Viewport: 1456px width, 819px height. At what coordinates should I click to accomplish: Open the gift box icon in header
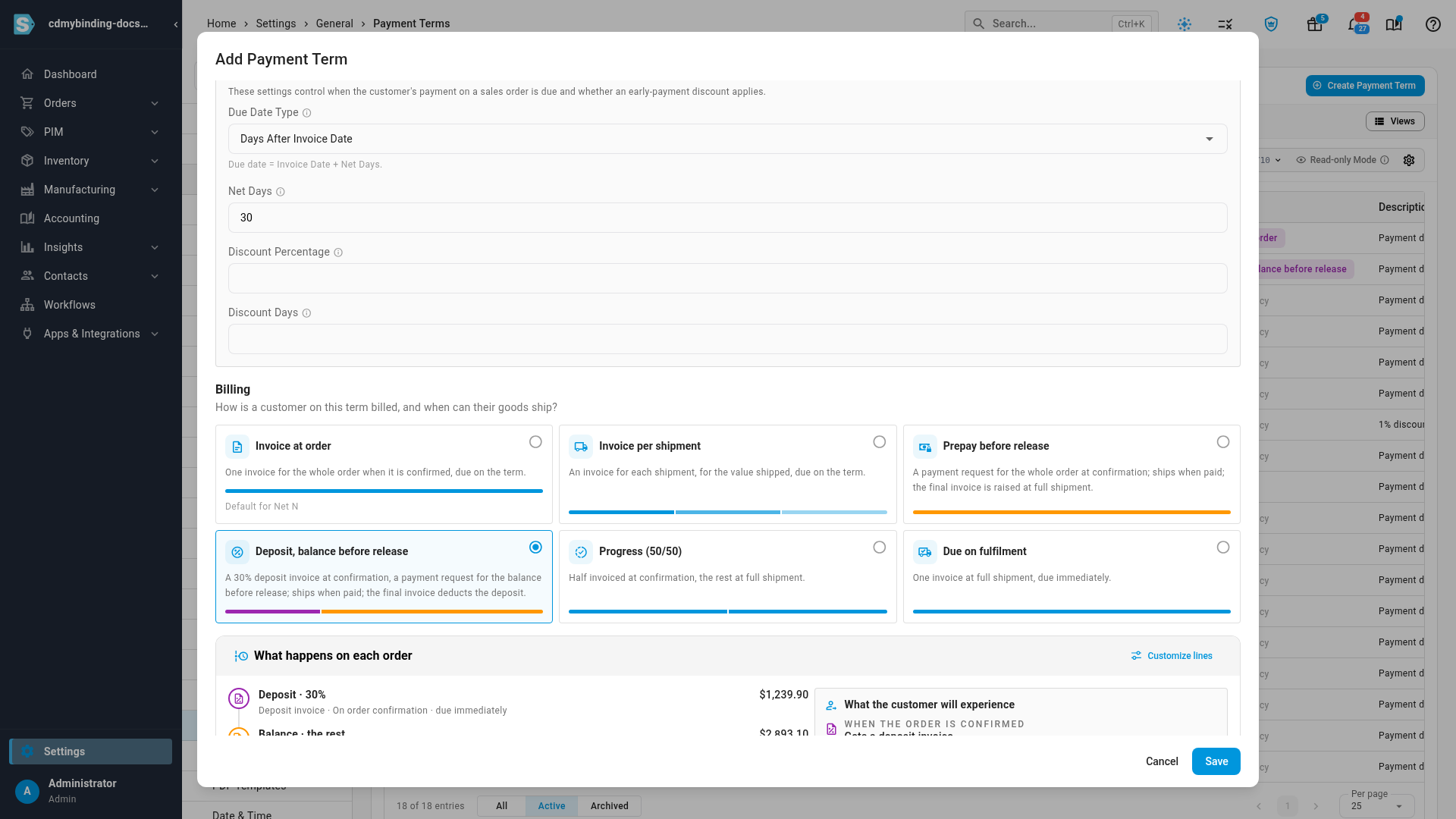click(x=1315, y=24)
